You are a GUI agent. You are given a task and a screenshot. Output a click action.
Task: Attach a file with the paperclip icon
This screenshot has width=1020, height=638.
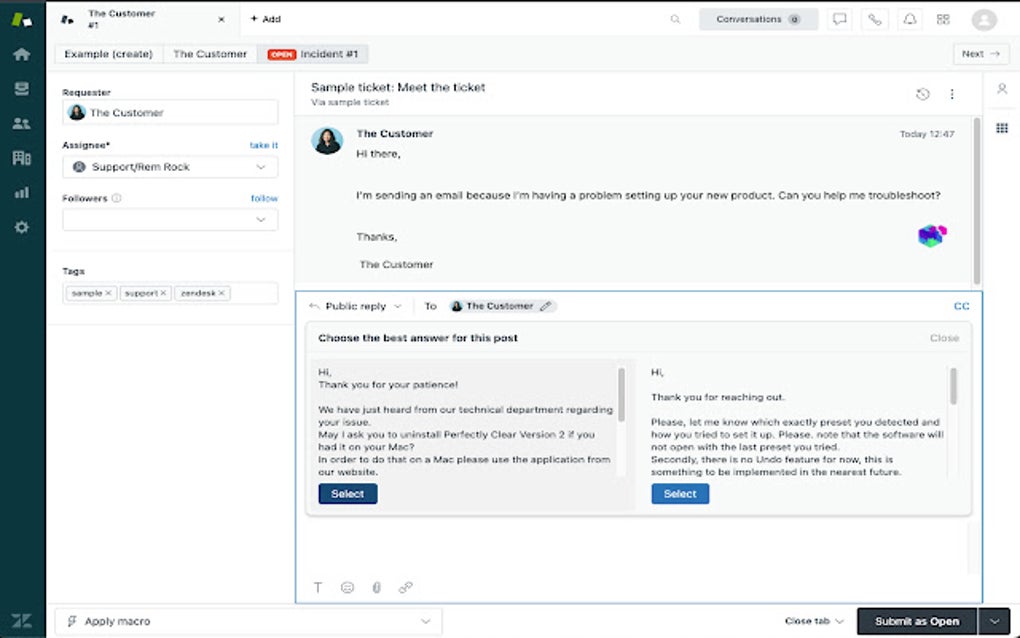[x=377, y=587]
